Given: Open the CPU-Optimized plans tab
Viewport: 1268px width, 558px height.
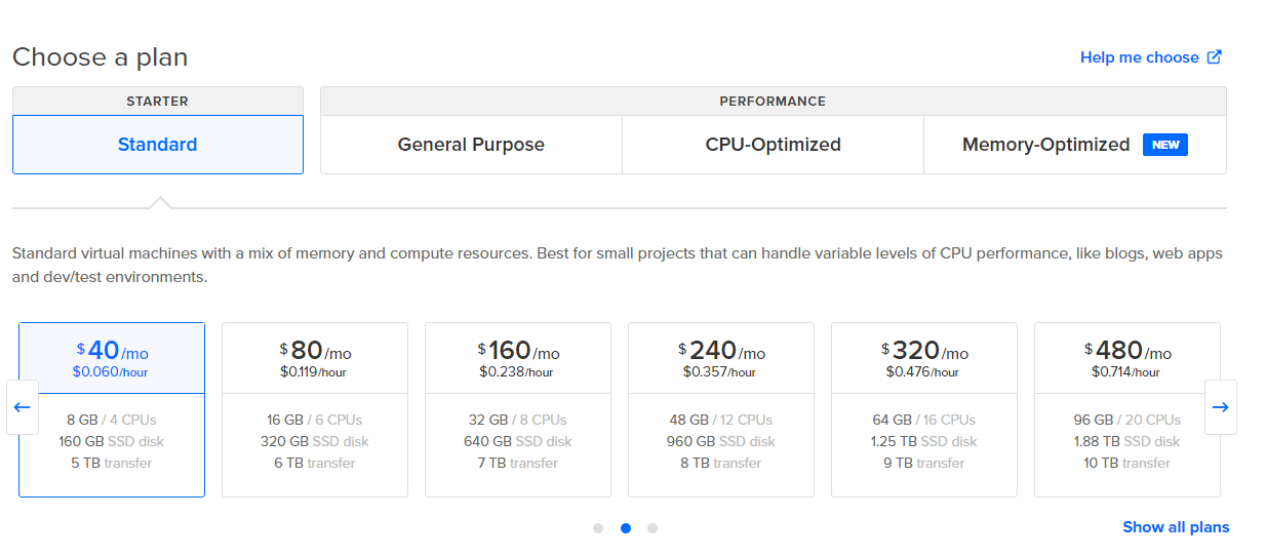Looking at the screenshot, I should click(x=773, y=145).
